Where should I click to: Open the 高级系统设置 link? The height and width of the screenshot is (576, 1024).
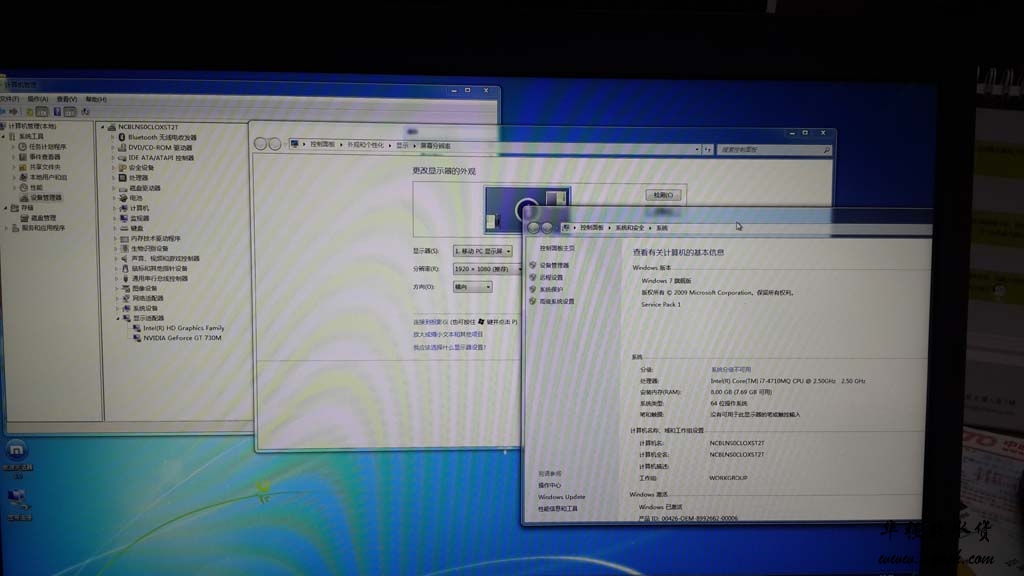point(557,301)
